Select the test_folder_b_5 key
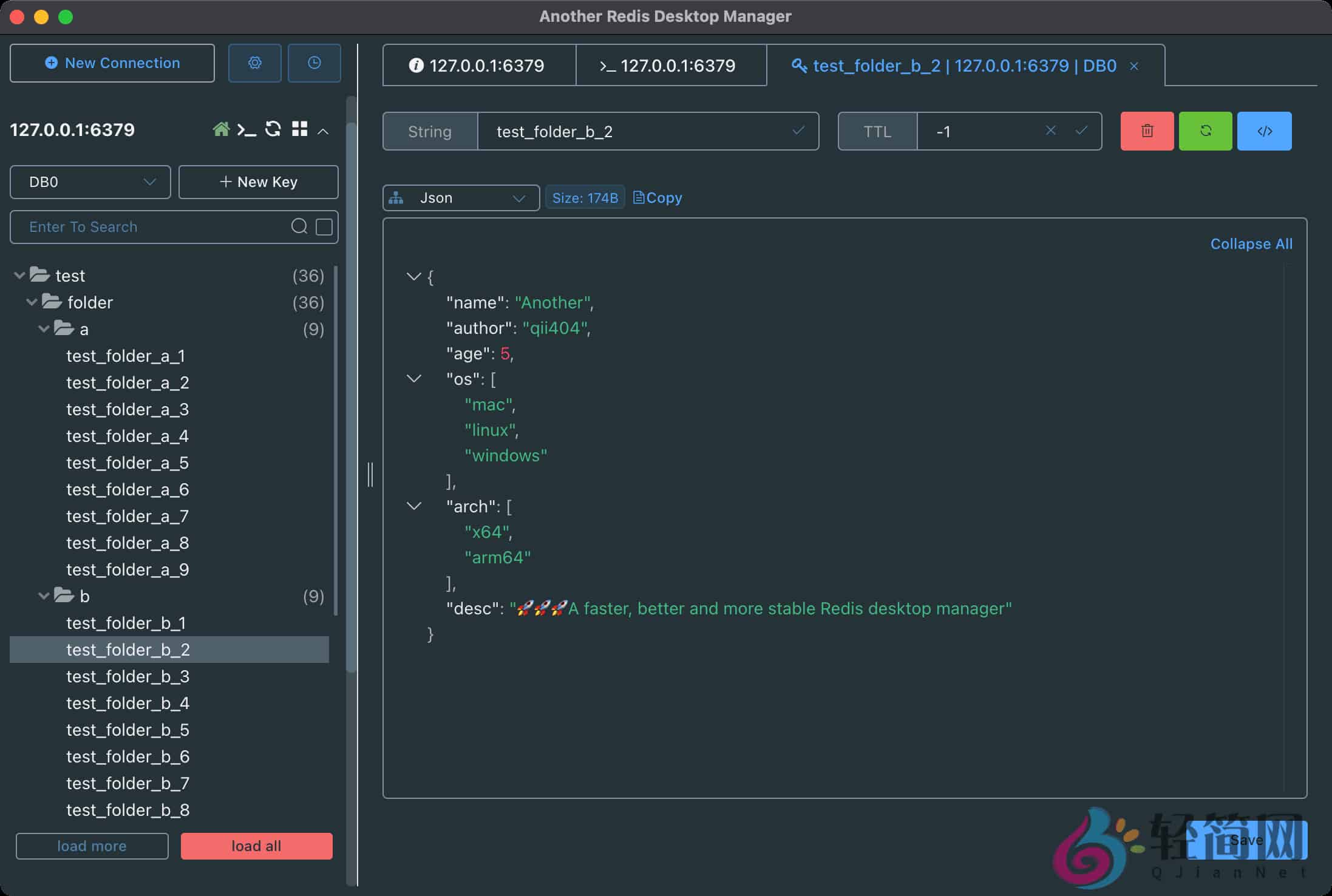The height and width of the screenshot is (896, 1332). 127,730
